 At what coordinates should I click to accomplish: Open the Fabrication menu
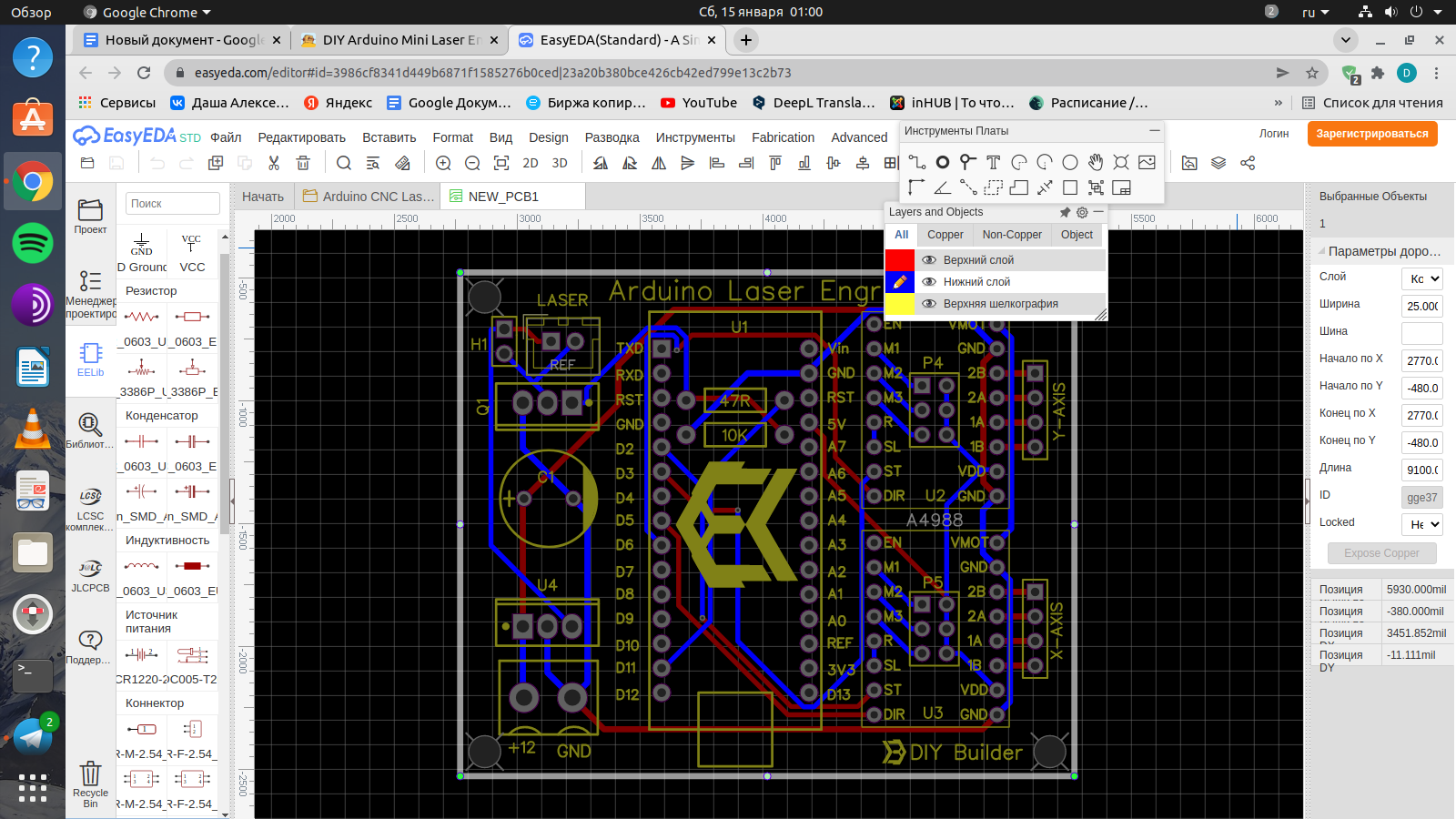(783, 137)
